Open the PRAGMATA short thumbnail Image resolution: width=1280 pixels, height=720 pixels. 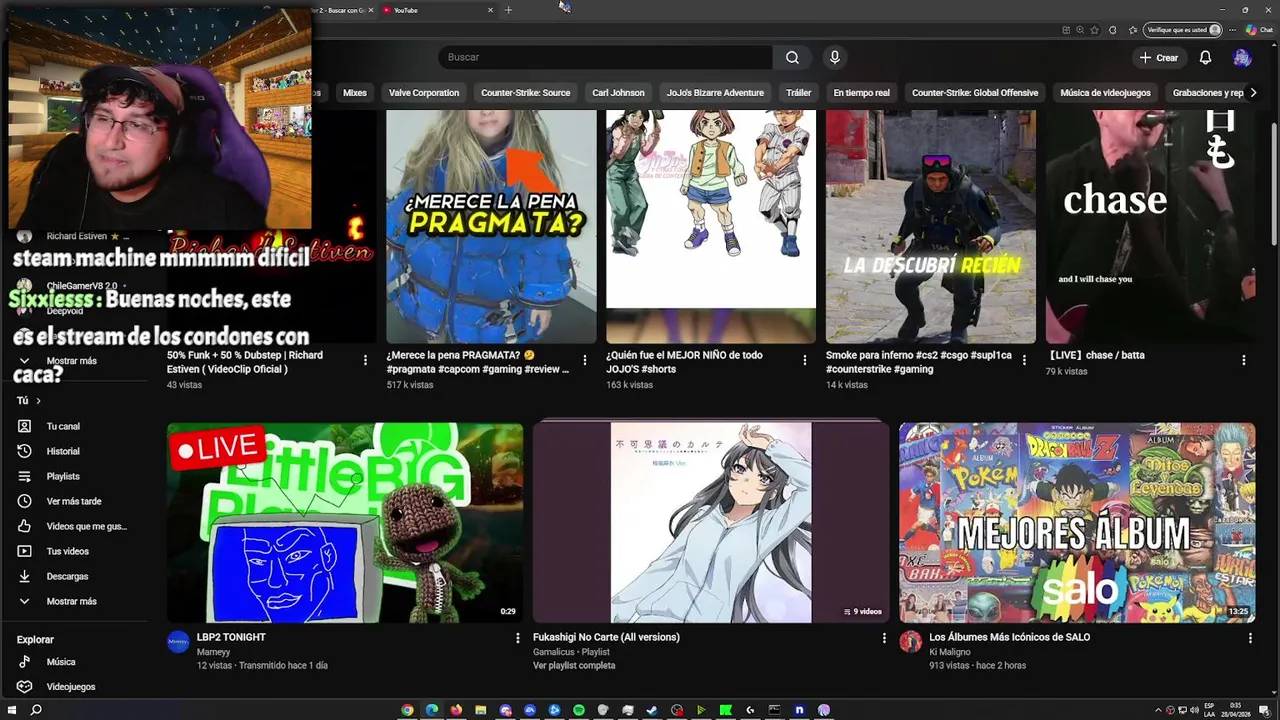tap(491, 226)
